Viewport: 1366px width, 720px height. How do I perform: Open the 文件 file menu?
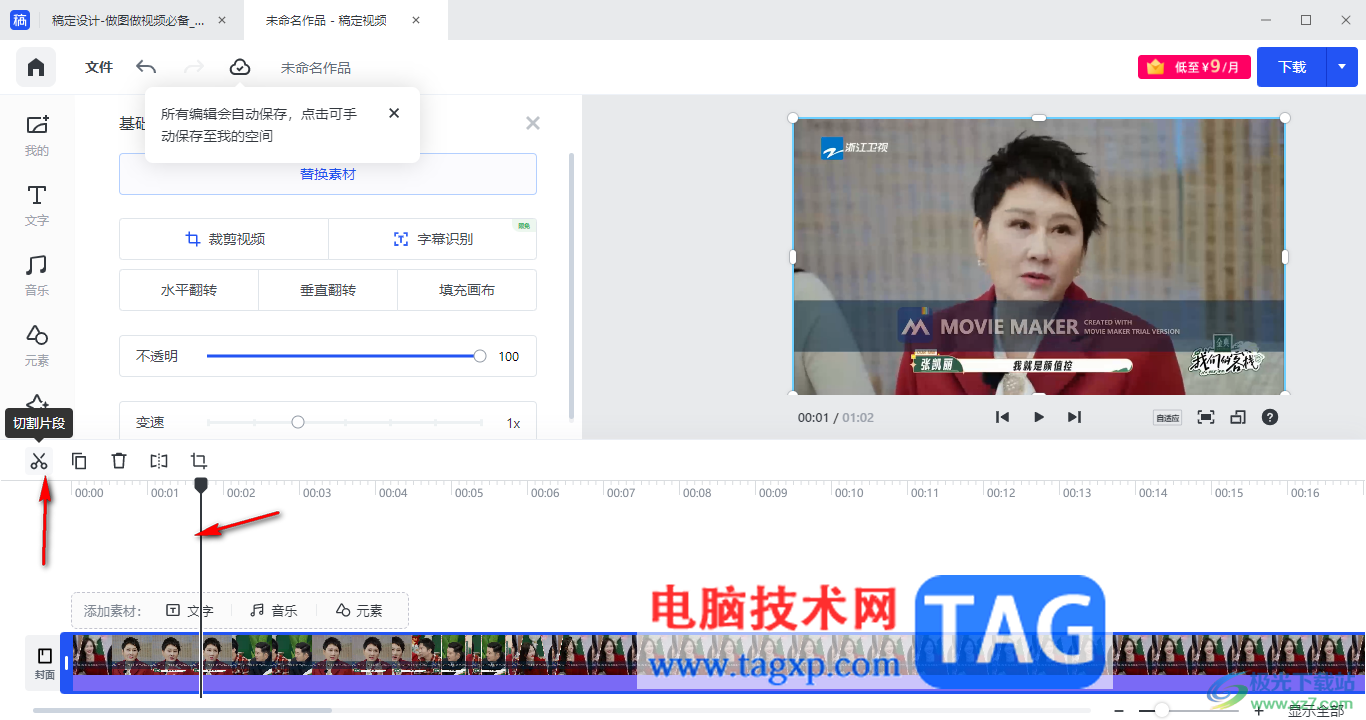pos(99,67)
